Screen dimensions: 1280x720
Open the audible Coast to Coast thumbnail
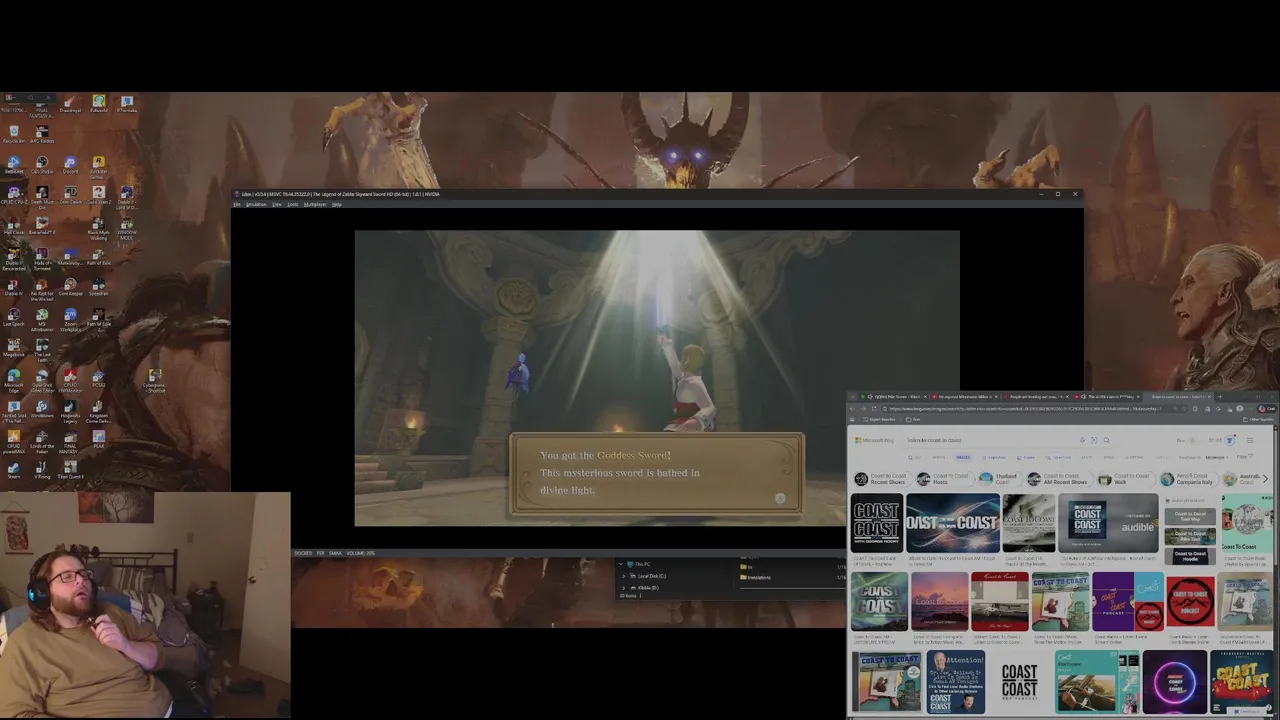pyautogui.click(x=1108, y=522)
